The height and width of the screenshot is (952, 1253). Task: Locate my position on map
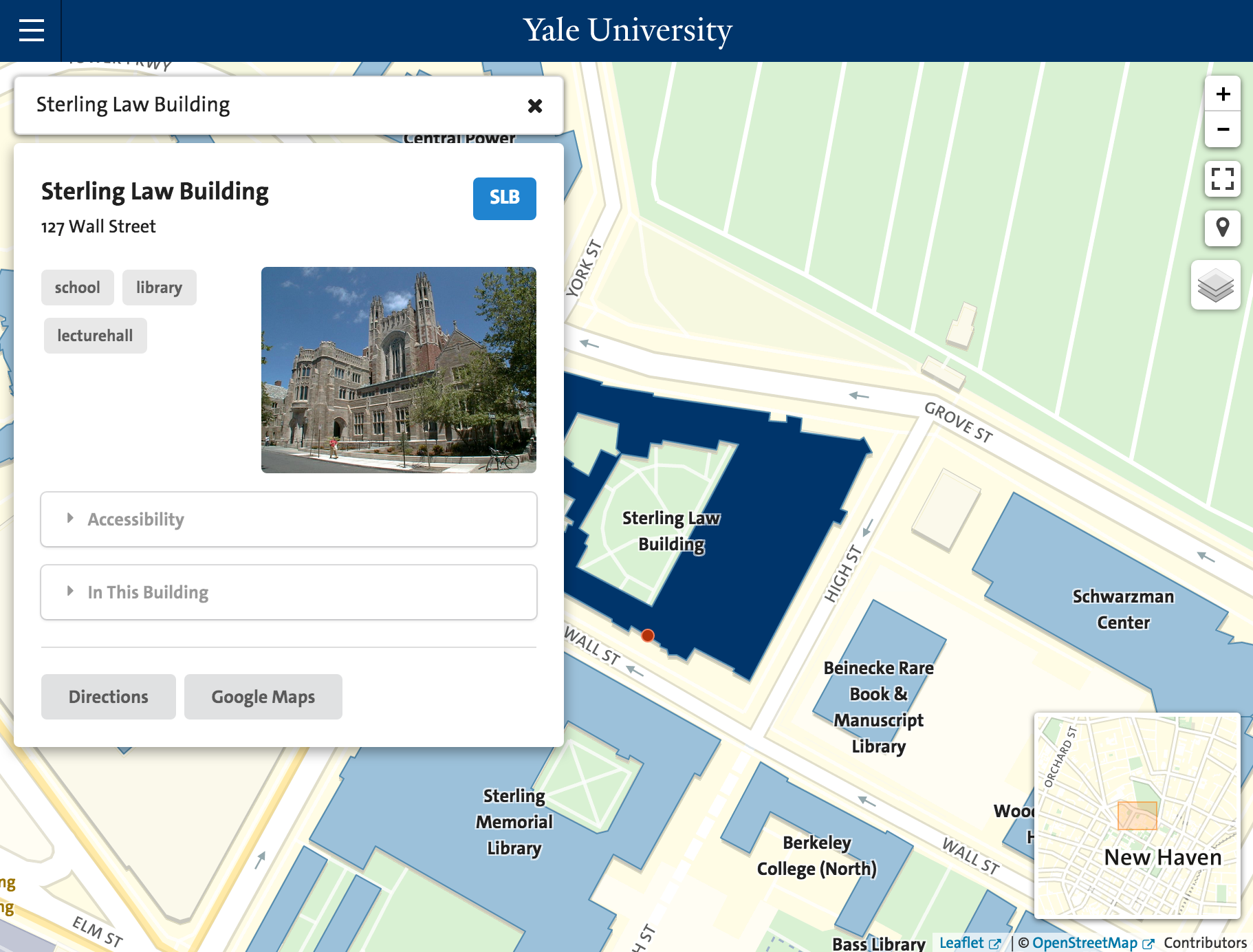pos(1223,228)
